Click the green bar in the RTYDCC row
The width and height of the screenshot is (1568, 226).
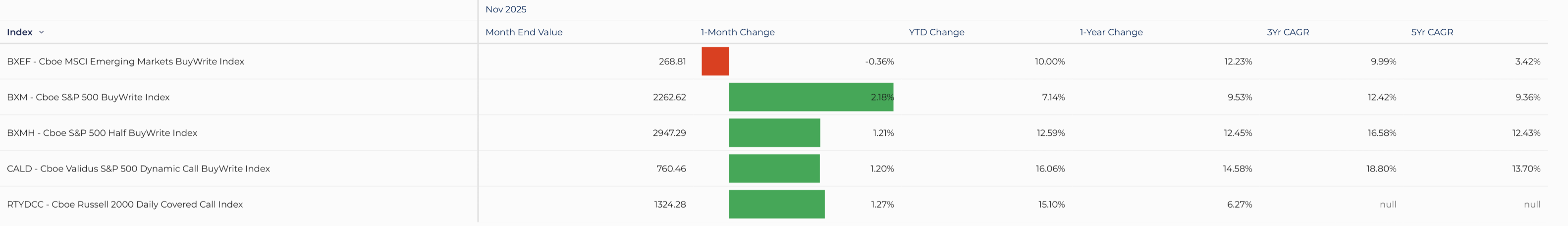[777, 205]
